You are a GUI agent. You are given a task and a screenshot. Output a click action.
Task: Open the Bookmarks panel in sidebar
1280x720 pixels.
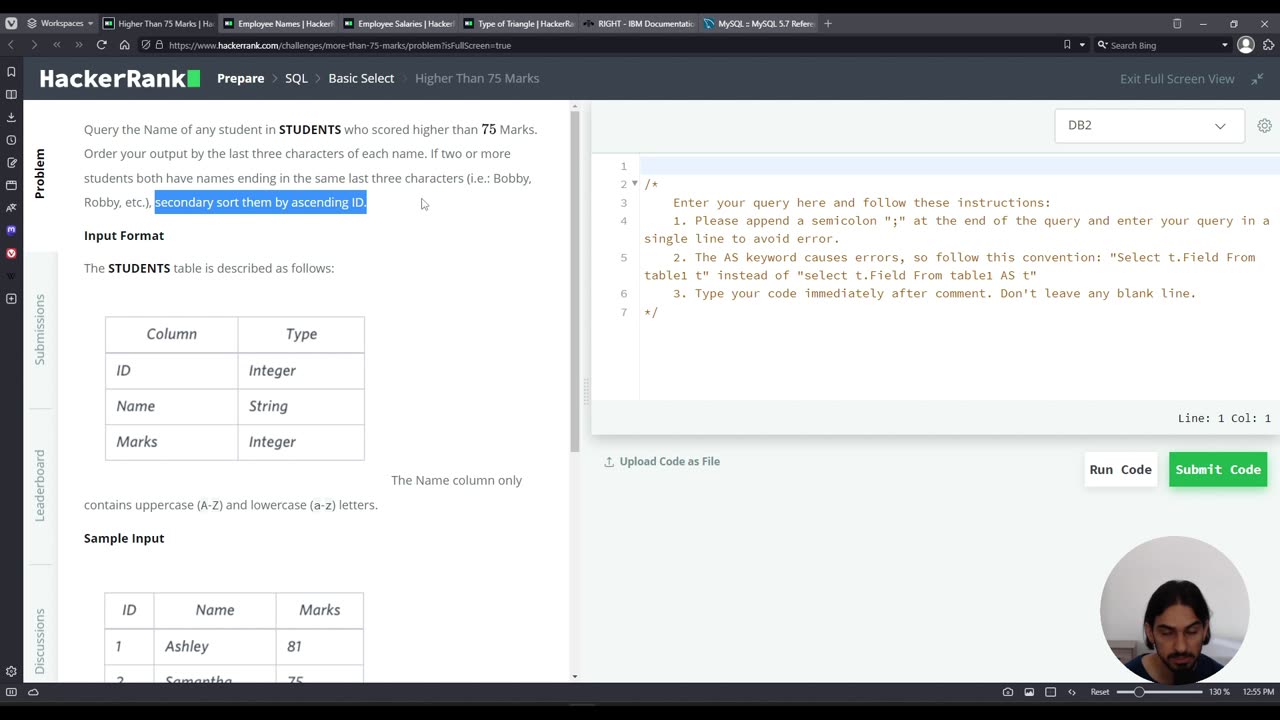click(x=11, y=72)
